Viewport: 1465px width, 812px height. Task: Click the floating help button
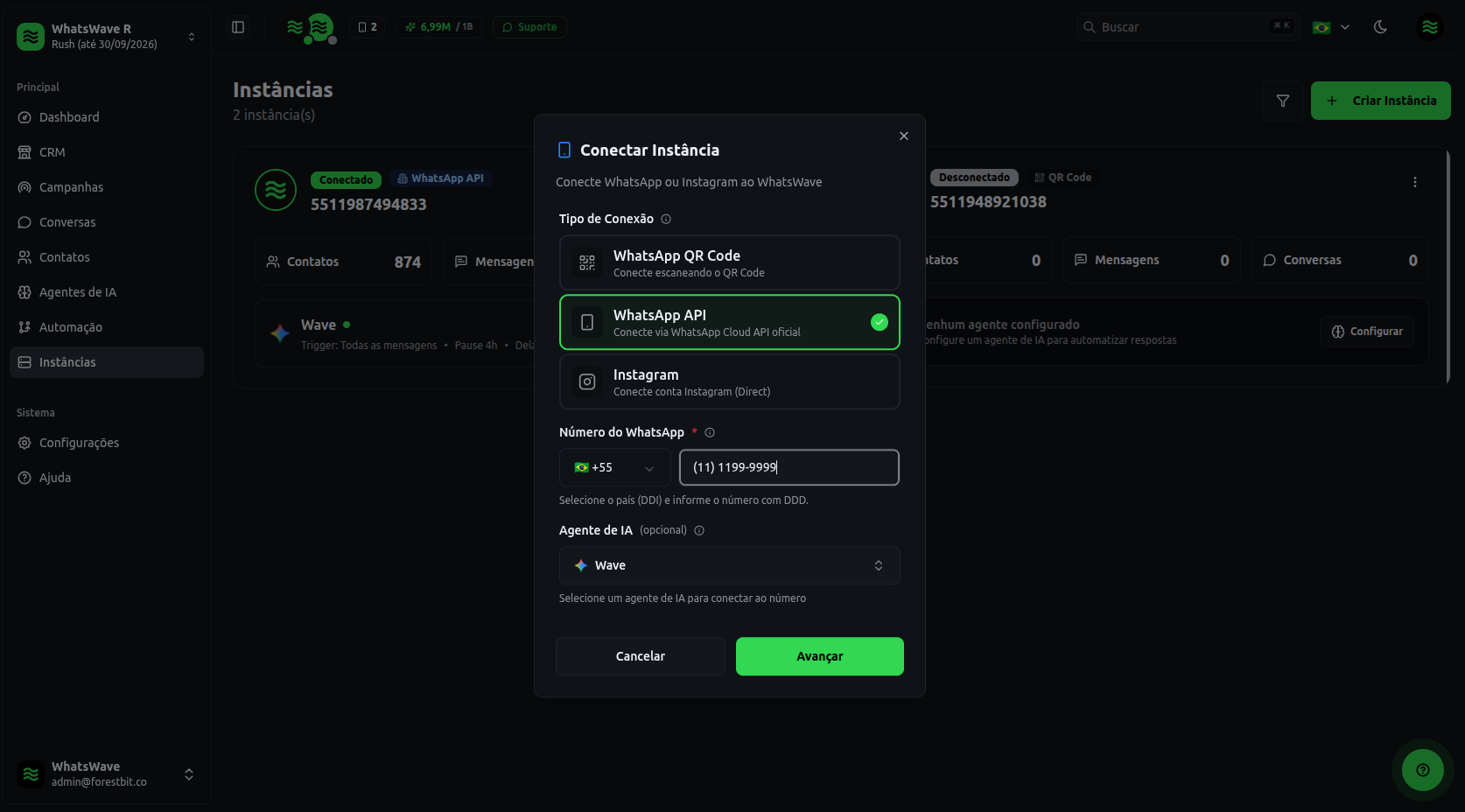[1423, 770]
